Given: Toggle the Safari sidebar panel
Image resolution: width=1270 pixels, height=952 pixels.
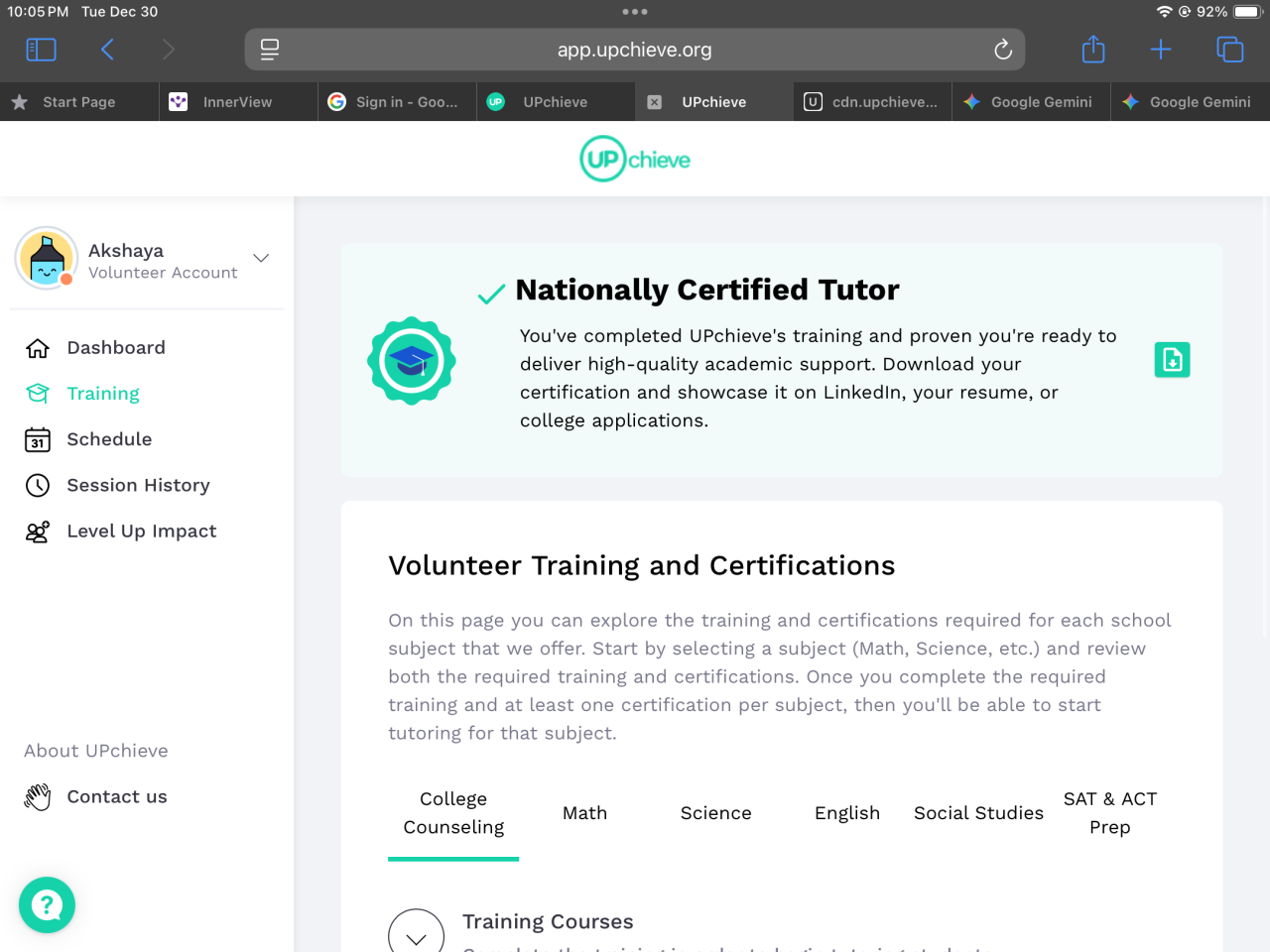Looking at the screenshot, I should point(41,50).
